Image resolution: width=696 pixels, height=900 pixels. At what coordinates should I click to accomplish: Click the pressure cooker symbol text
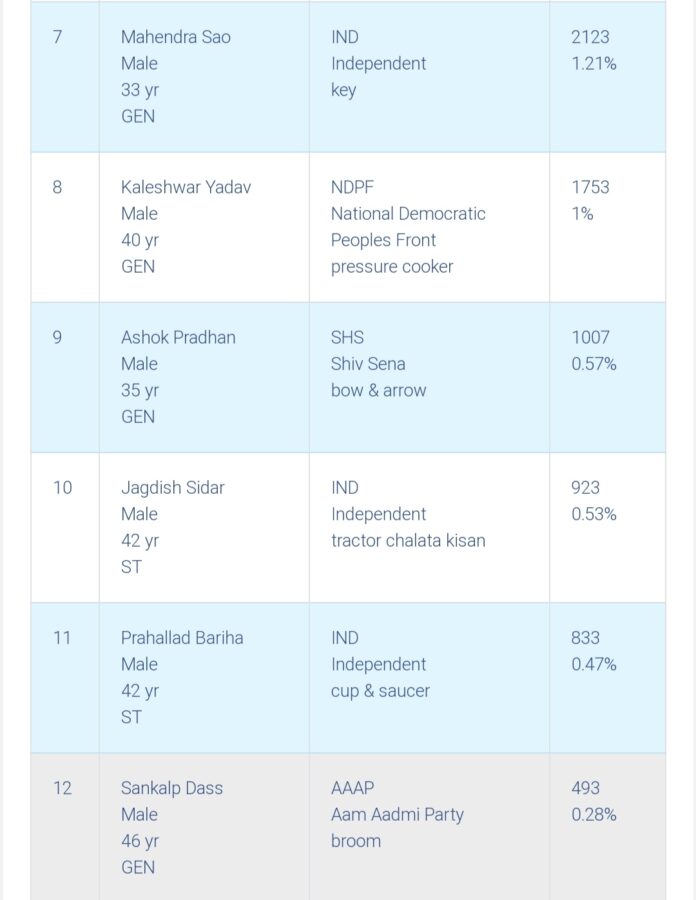[x=392, y=267]
